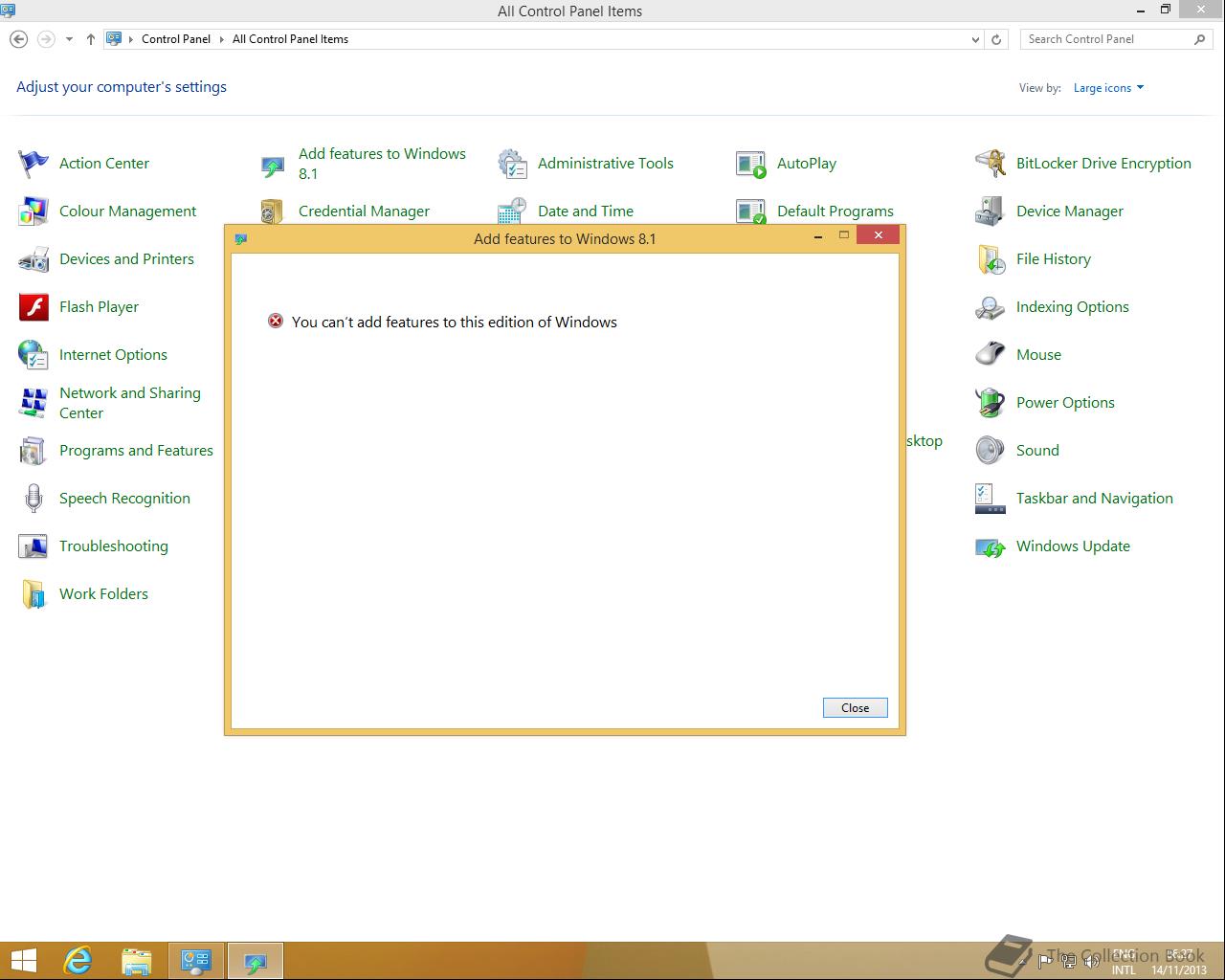Refresh the Control Panel view
Viewport: 1225px width, 980px height.
996,39
